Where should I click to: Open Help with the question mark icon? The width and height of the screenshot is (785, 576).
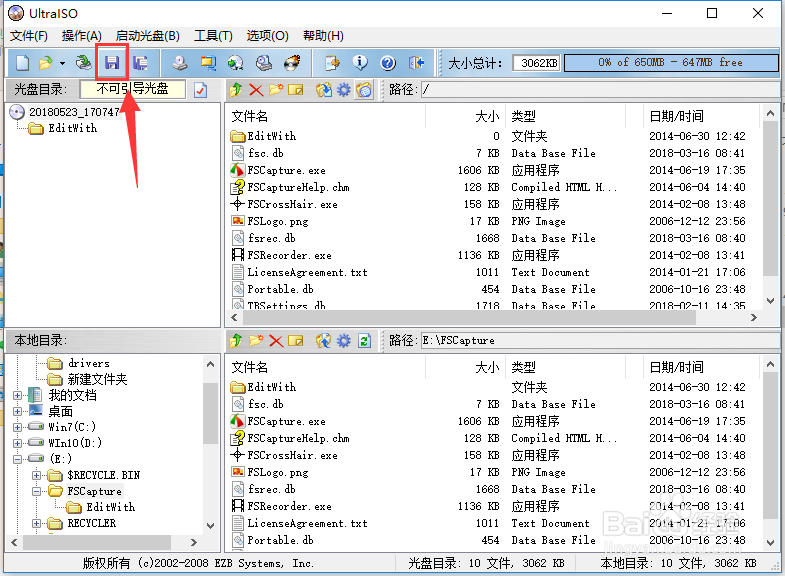point(388,63)
